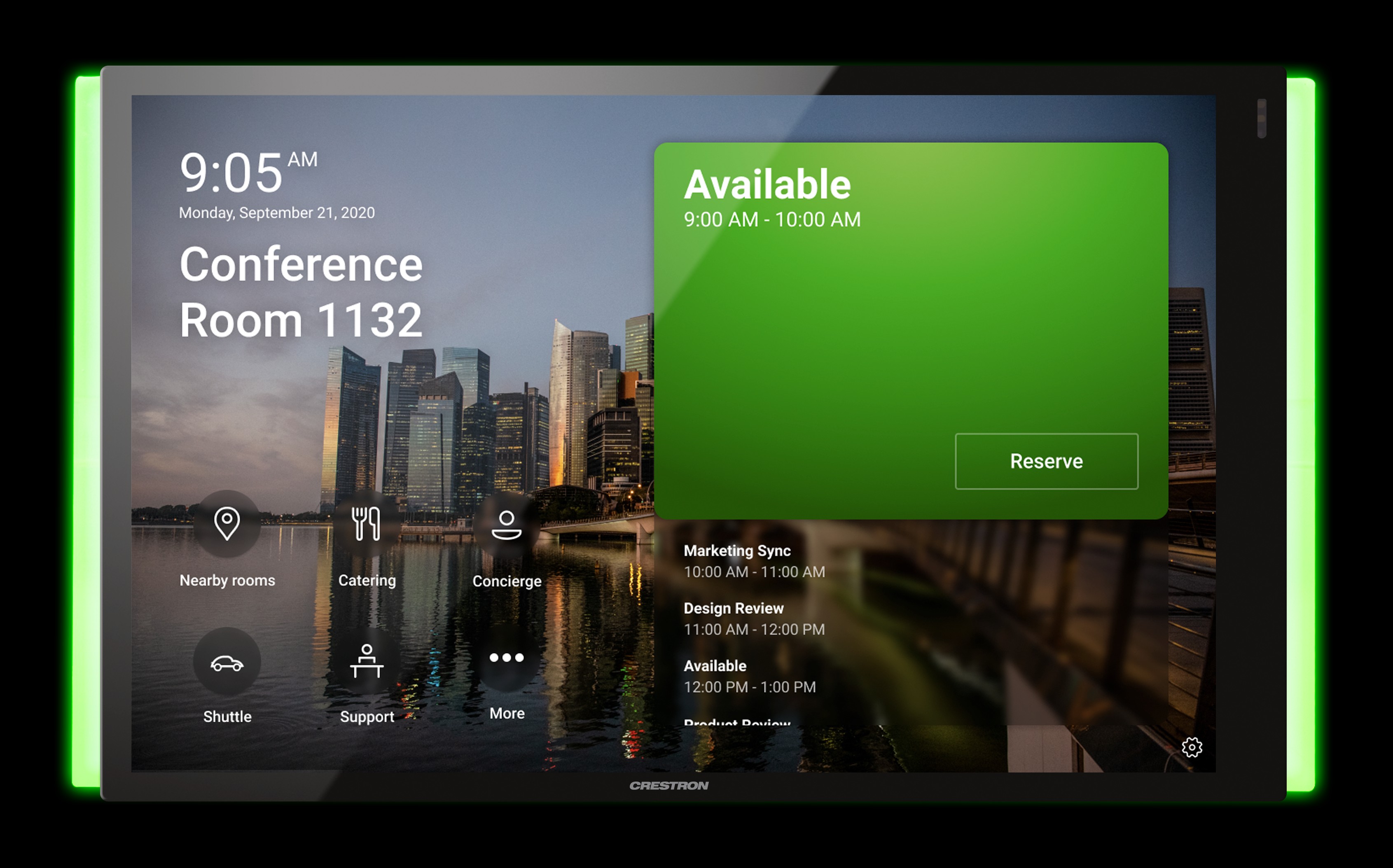Click the Nearby rooms text label
The image size is (1393, 868).
[227, 581]
